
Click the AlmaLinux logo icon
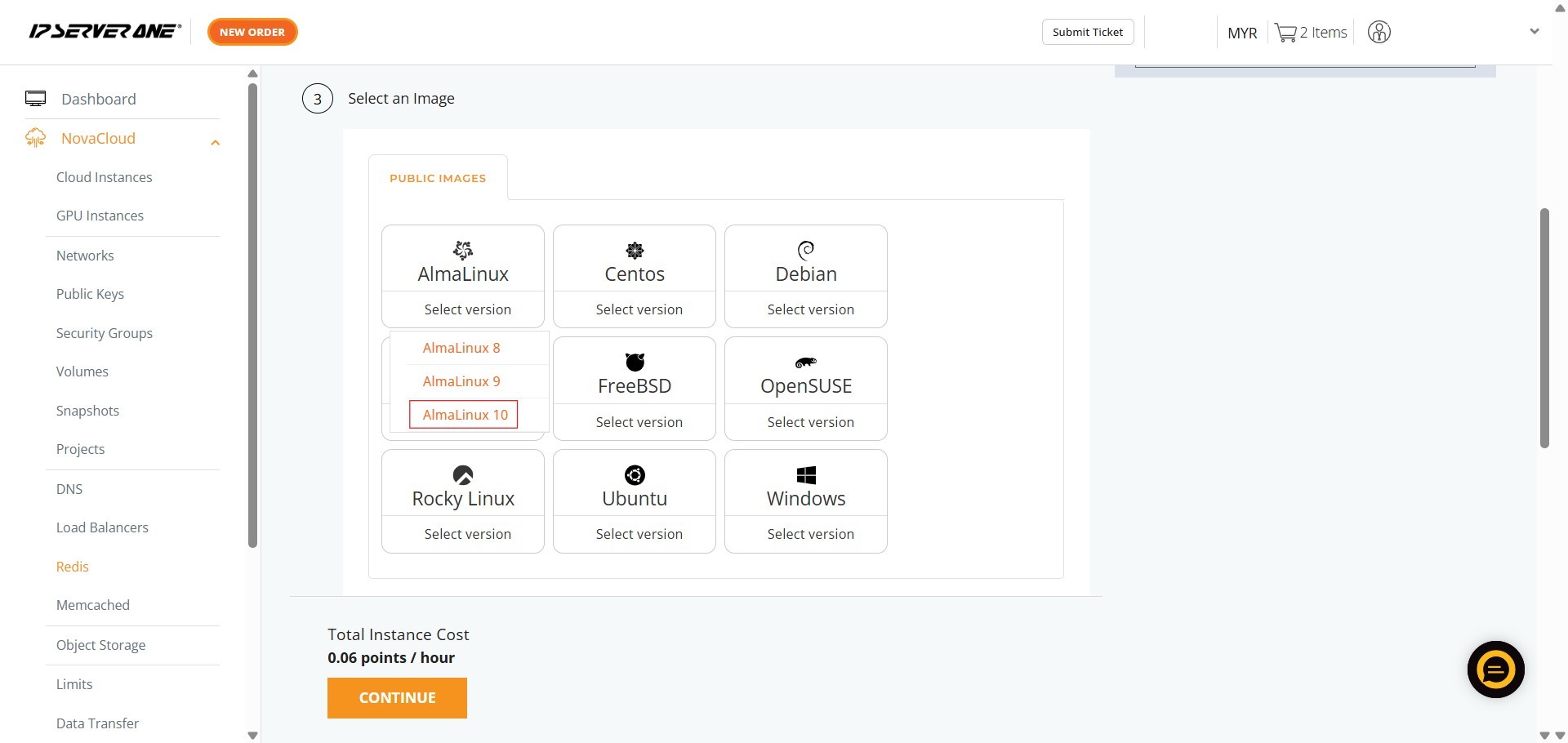pyautogui.click(x=463, y=250)
